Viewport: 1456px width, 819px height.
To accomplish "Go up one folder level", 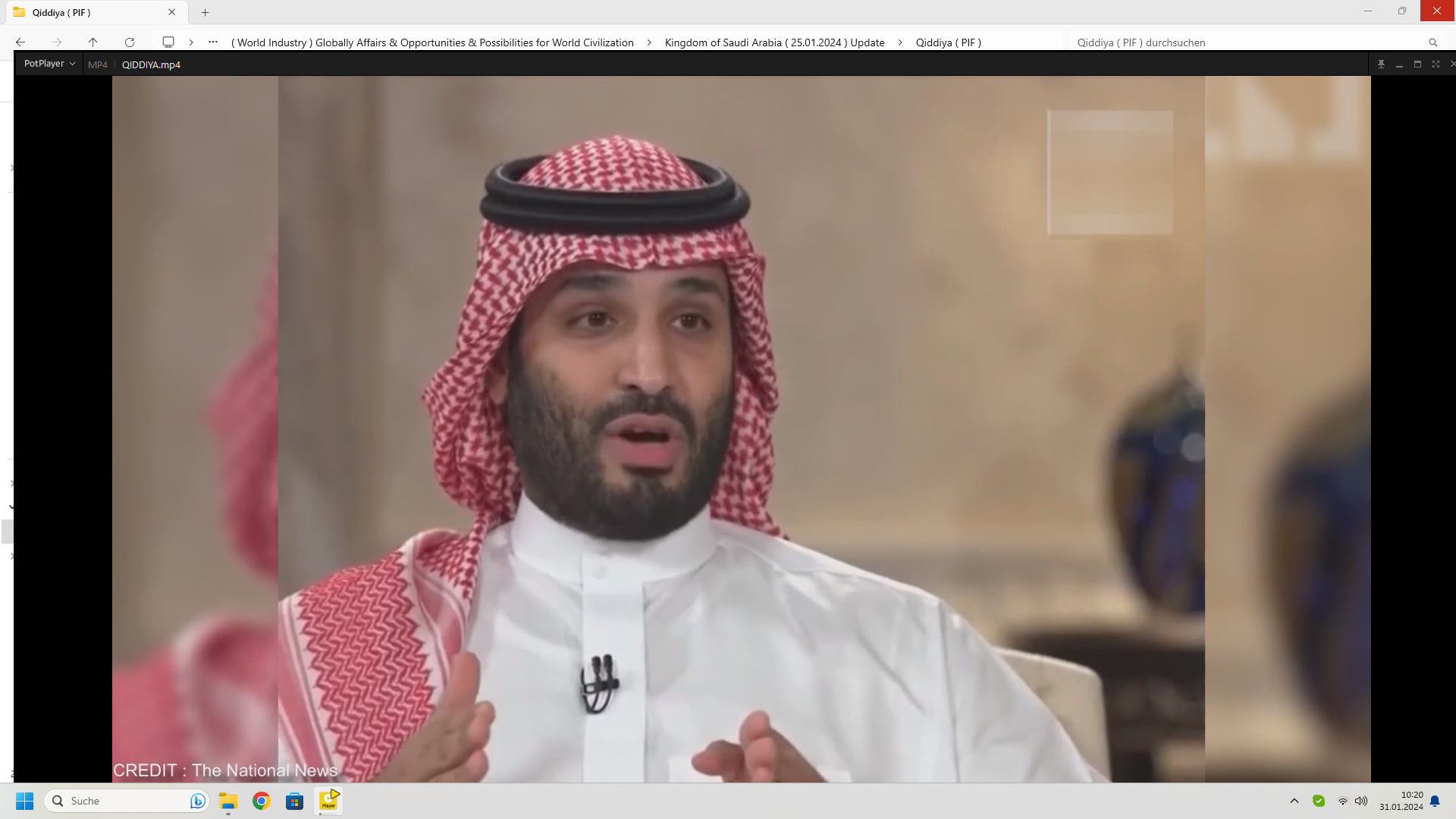I will click(93, 42).
